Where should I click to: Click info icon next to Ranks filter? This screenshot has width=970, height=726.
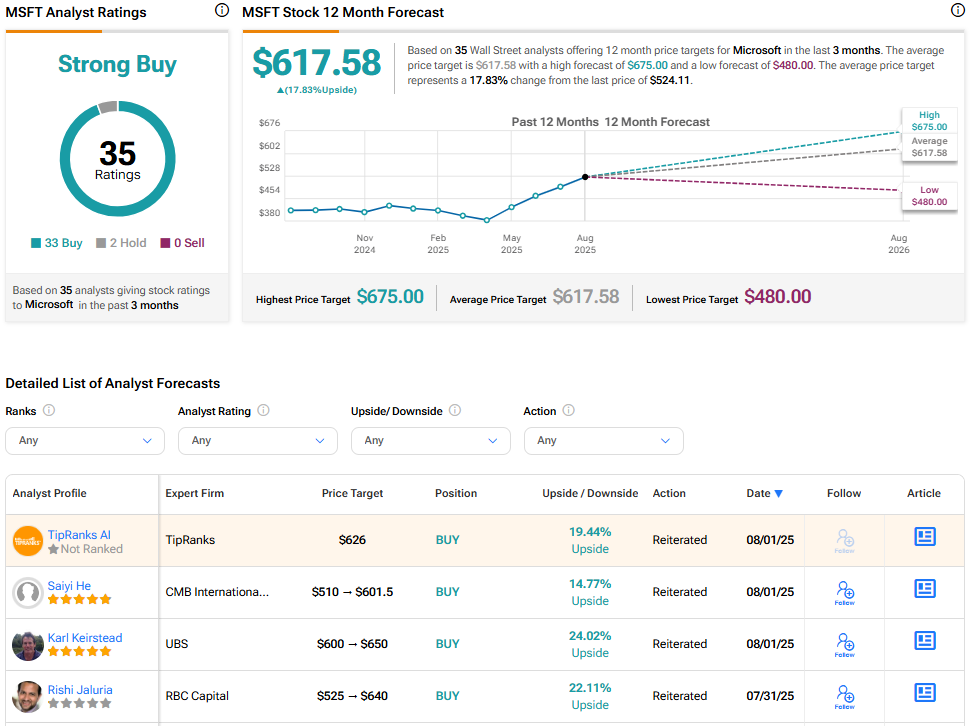pos(49,411)
